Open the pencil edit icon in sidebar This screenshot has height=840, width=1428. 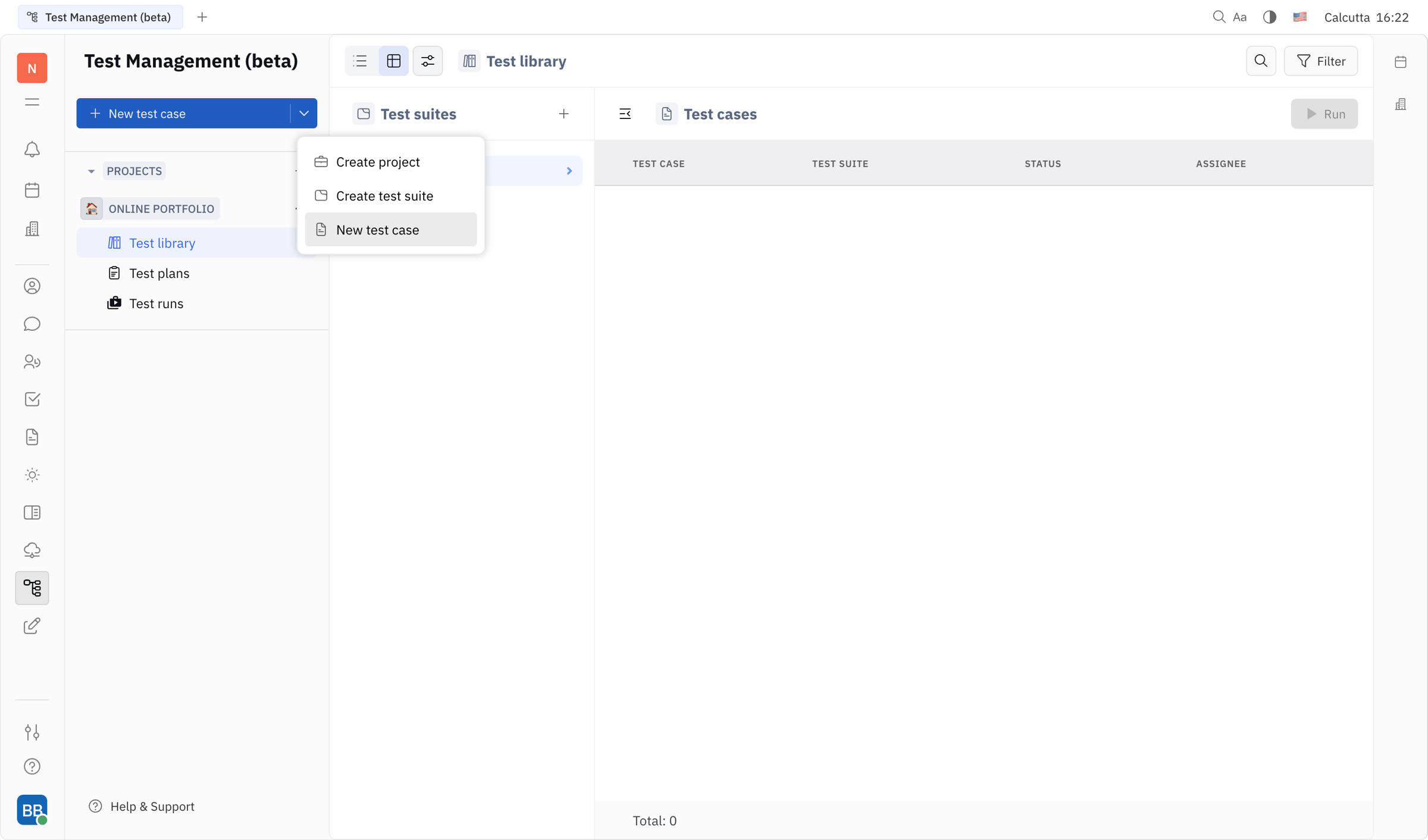pyautogui.click(x=32, y=626)
